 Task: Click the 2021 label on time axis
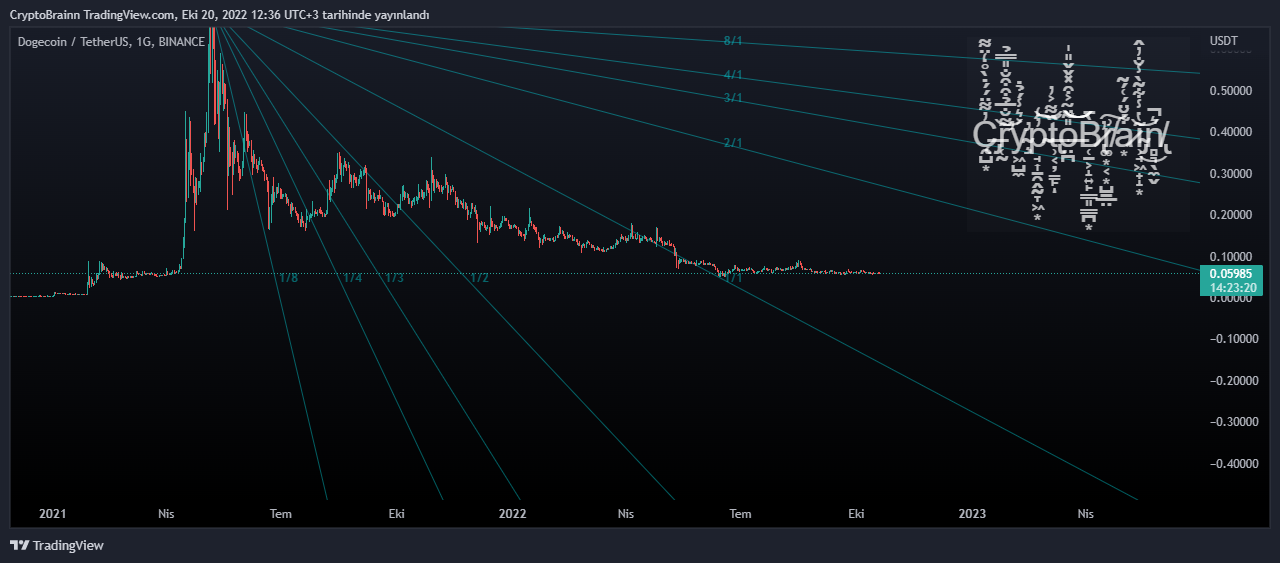coord(52,514)
